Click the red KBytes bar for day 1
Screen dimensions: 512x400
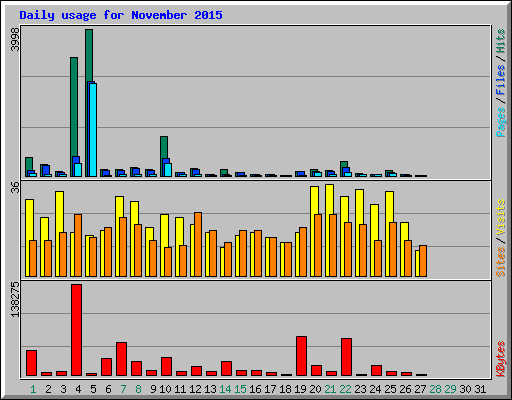point(31,363)
